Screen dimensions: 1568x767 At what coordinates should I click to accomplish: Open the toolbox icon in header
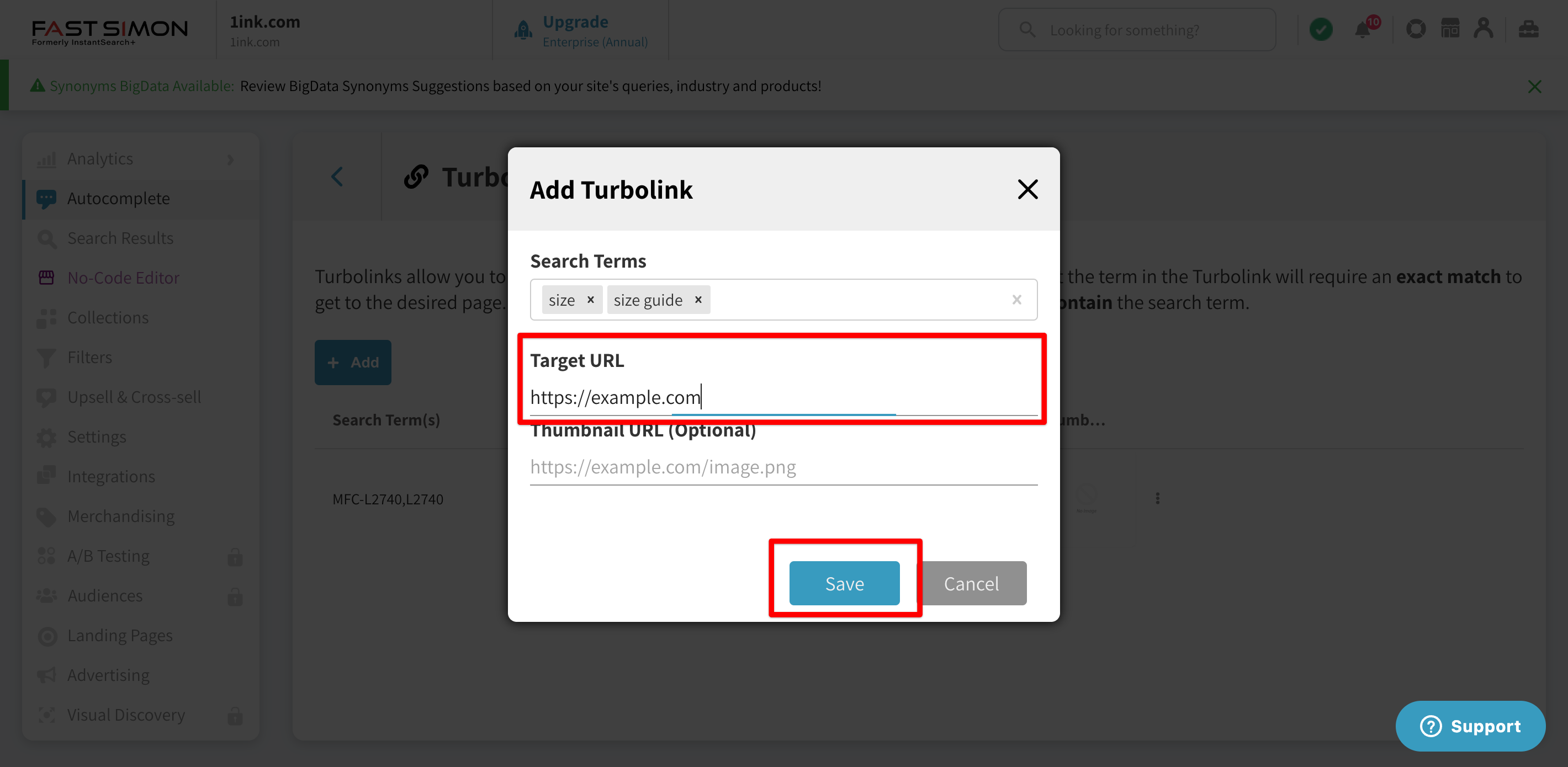click(x=1528, y=29)
